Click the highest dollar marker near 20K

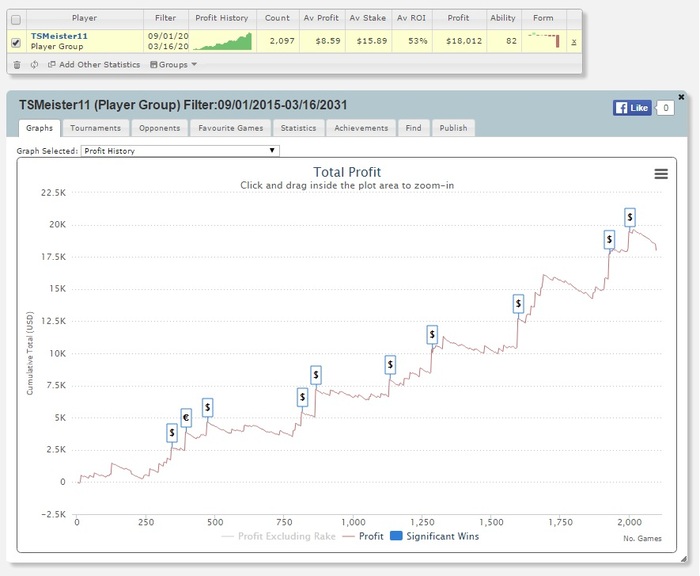pyautogui.click(x=630, y=217)
